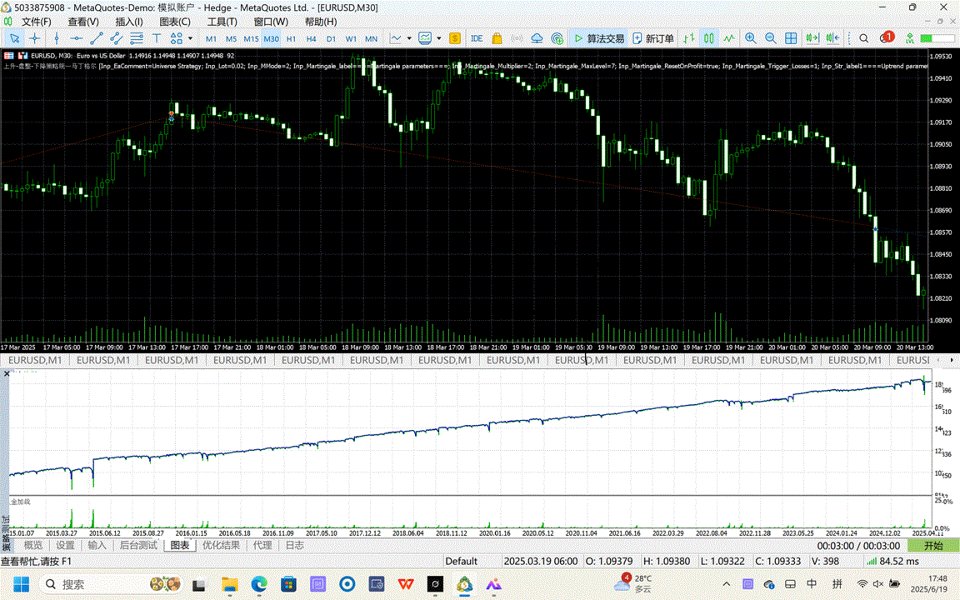960x600 pixels.
Task: Pick the trendline drawing tool
Action: tap(97, 38)
